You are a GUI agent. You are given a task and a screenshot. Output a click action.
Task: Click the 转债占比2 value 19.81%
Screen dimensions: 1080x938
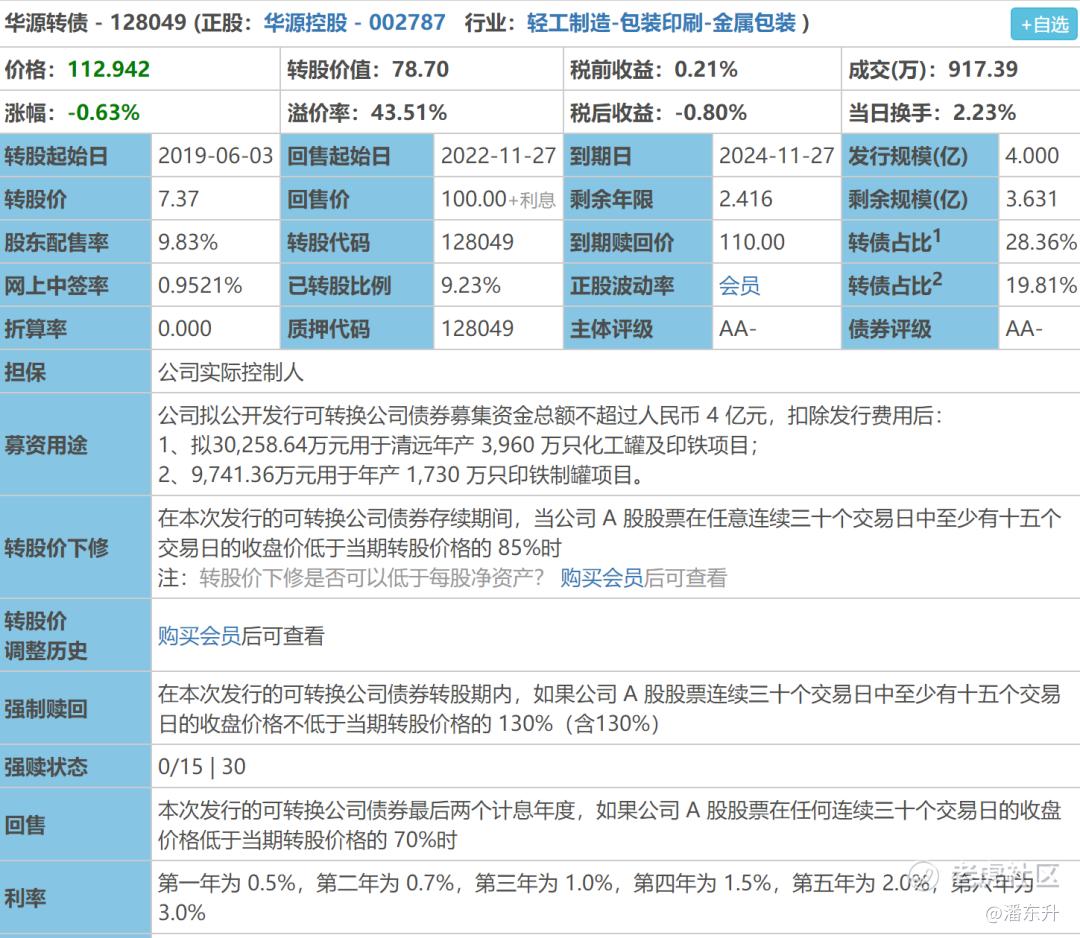point(1041,285)
